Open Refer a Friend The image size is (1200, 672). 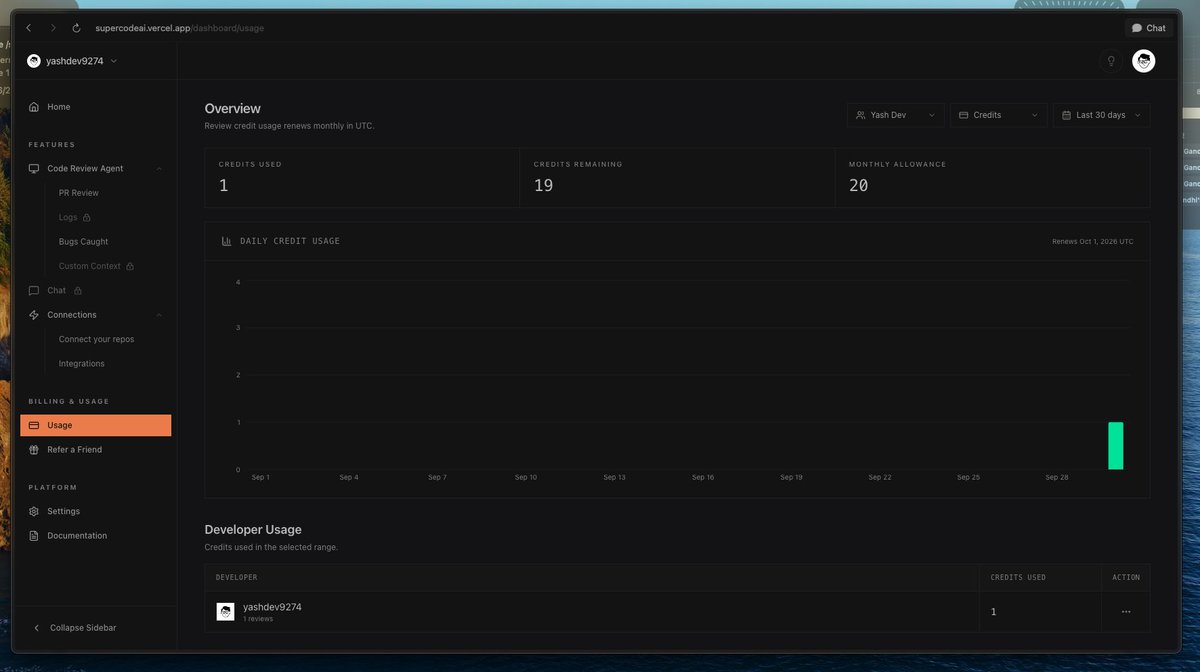[x=74, y=450]
